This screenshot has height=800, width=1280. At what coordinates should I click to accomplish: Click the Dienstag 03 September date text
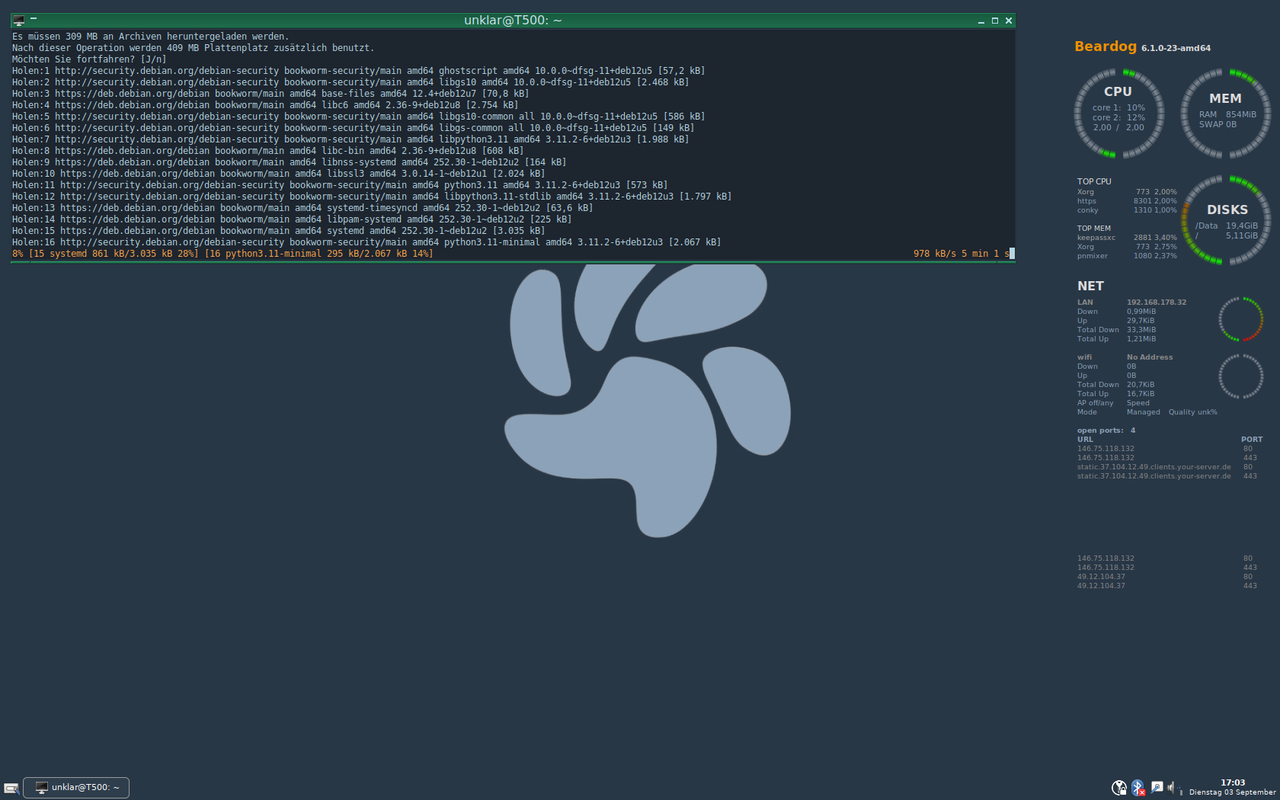pyautogui.click(x=1232, y=792)
